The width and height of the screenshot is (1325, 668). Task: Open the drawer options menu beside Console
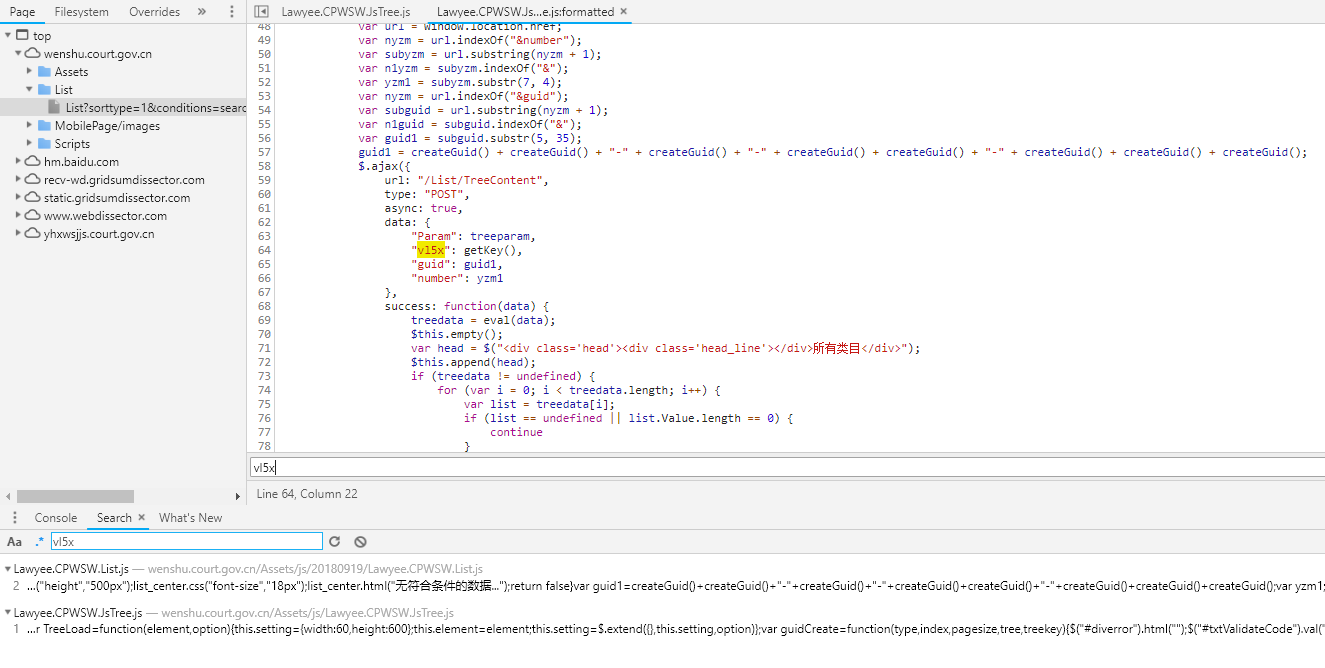coord(13,517)
